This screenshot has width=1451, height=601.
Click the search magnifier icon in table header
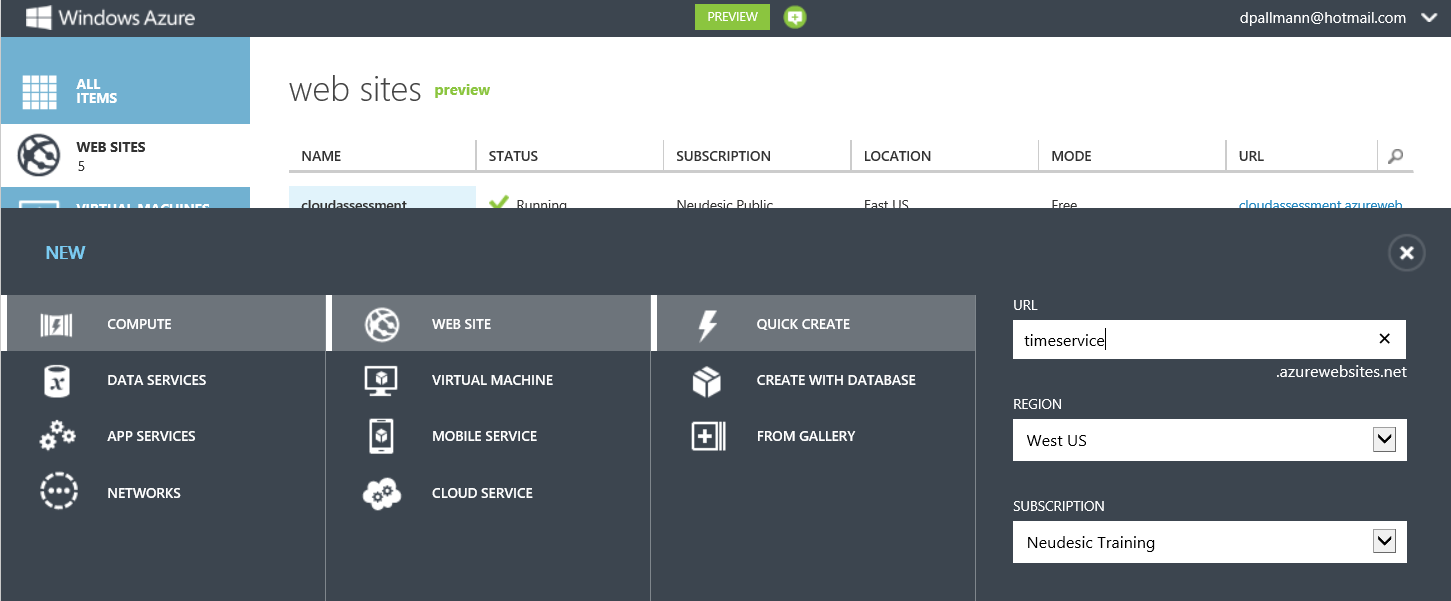point(1396,156)
